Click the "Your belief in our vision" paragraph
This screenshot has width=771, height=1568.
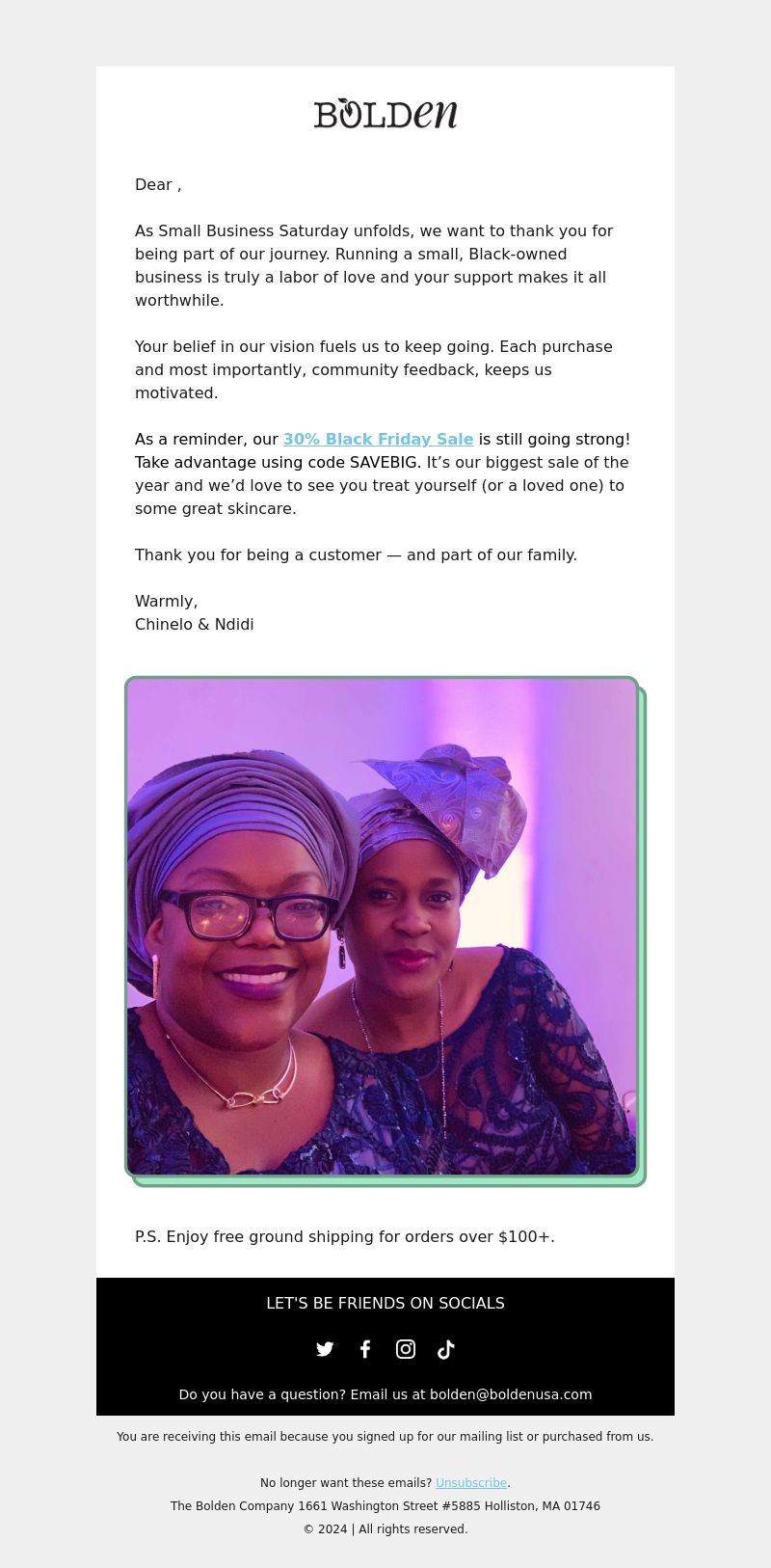[x=374, y=369]
